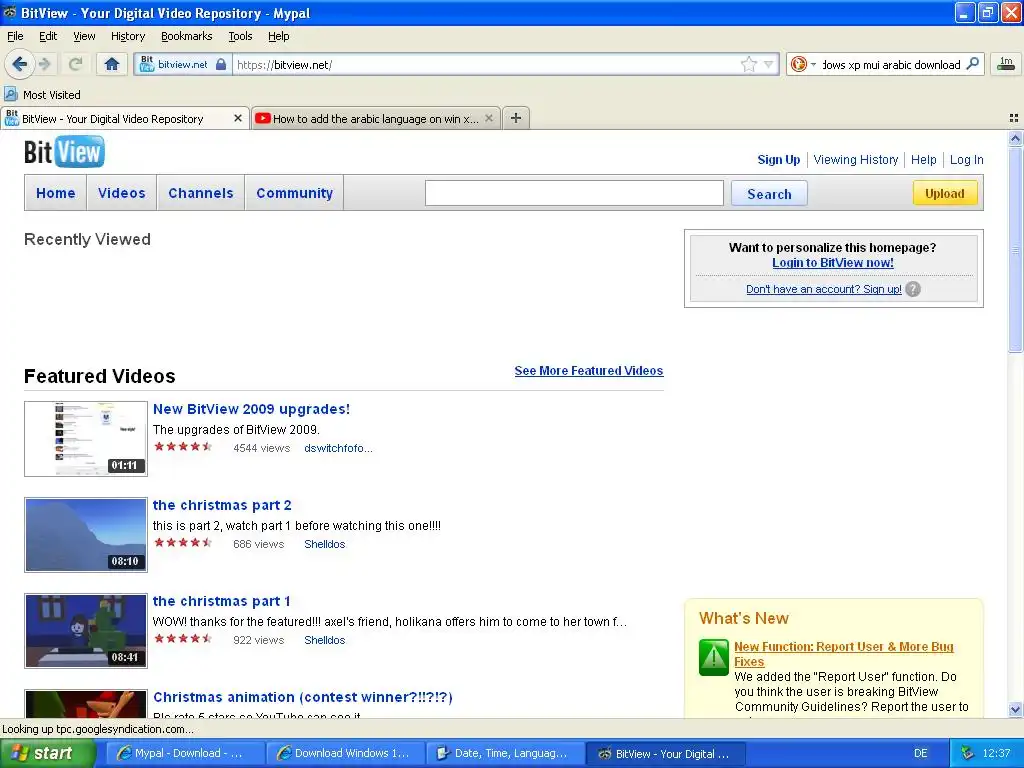The height and width of the screenshot is (768, 1024).
Task: Click the BitView search input field
Action: 574,193
